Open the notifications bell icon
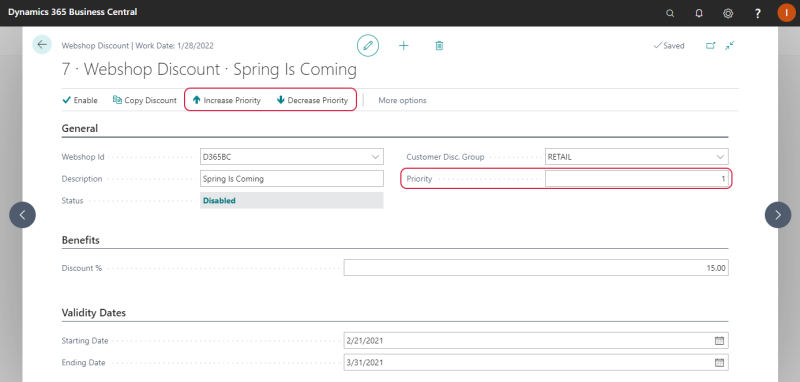Screen dimensions: 800x382 tap(699, 13)
